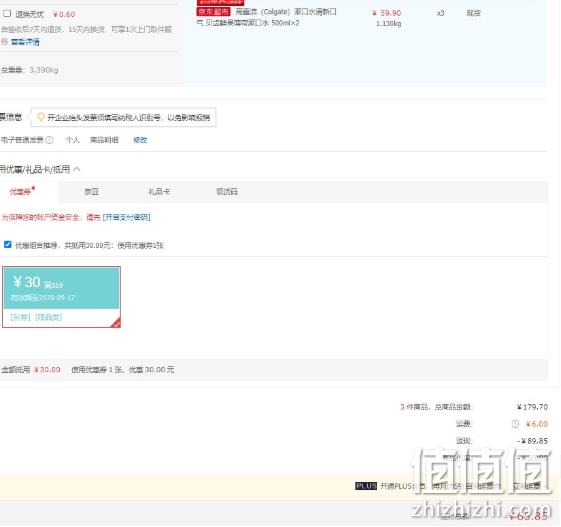561x527 pixels.
Task: Switch to the 礼品卡 tab
Action: tap(159, 192)
